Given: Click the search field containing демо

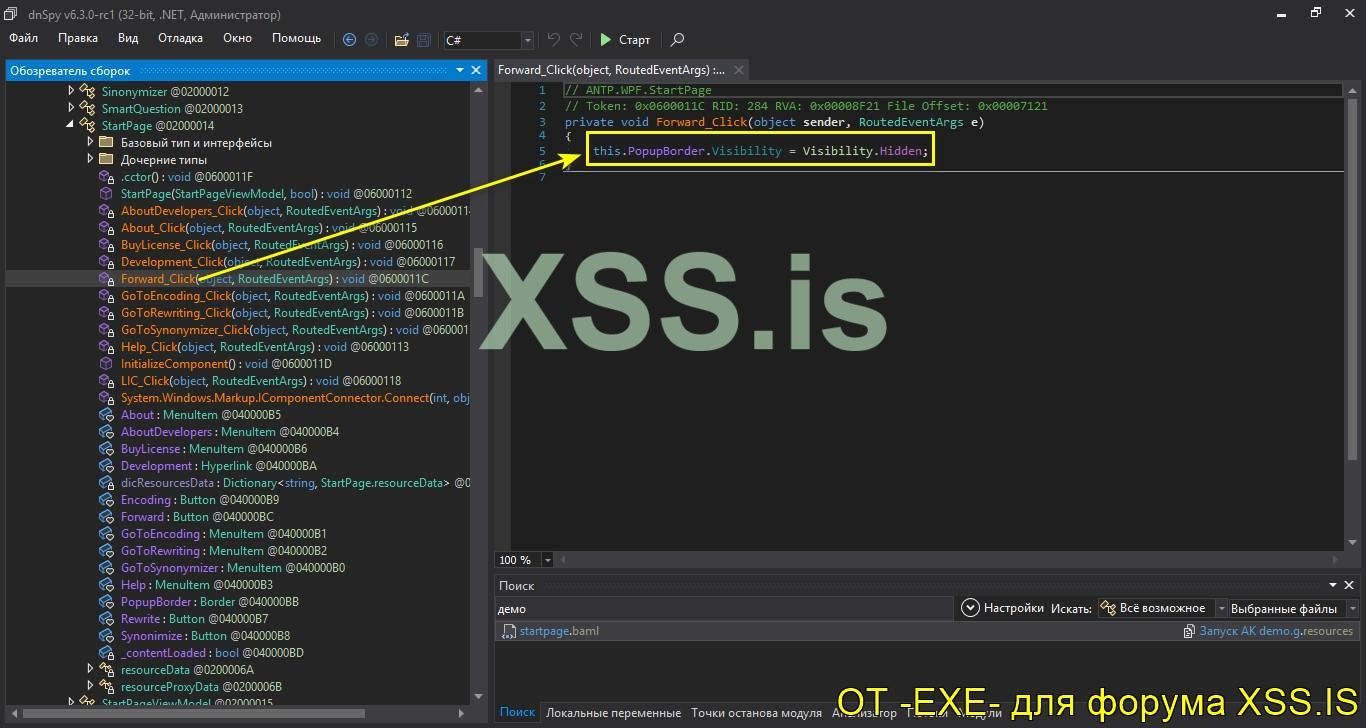Looking at the screenshot, I should coord(723,608).
